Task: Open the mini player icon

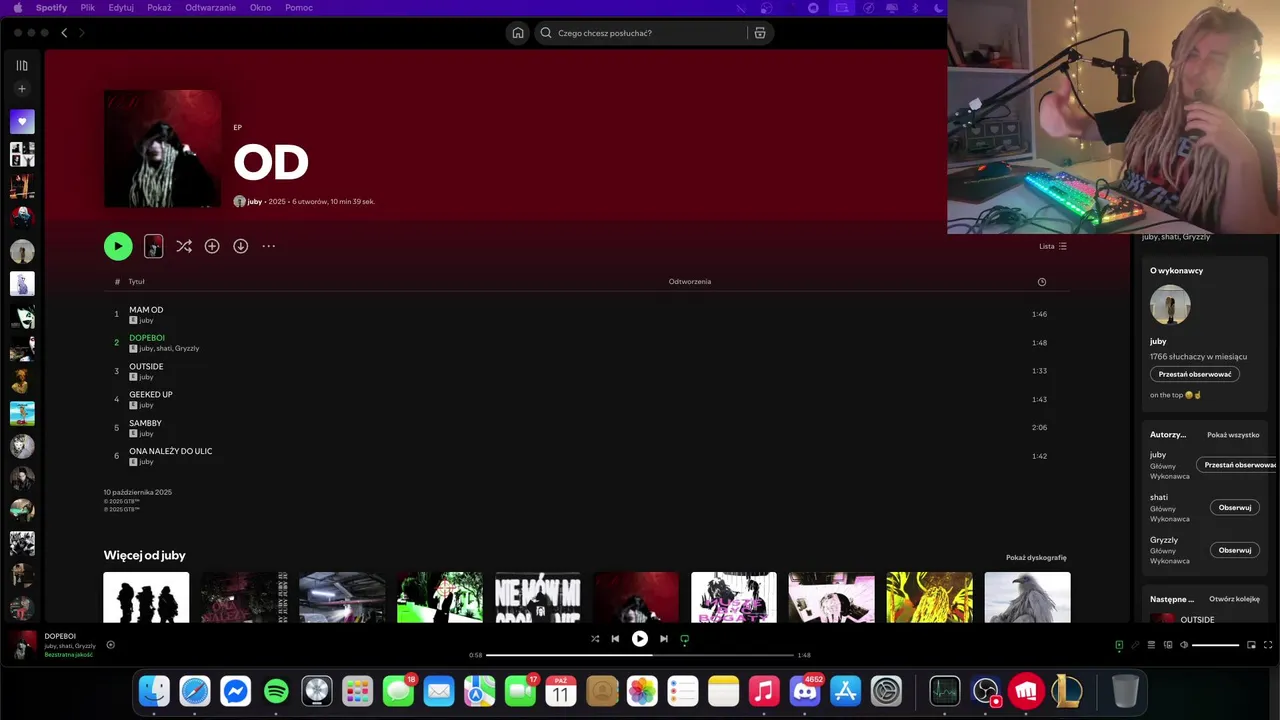Action: coord(1251,645)
